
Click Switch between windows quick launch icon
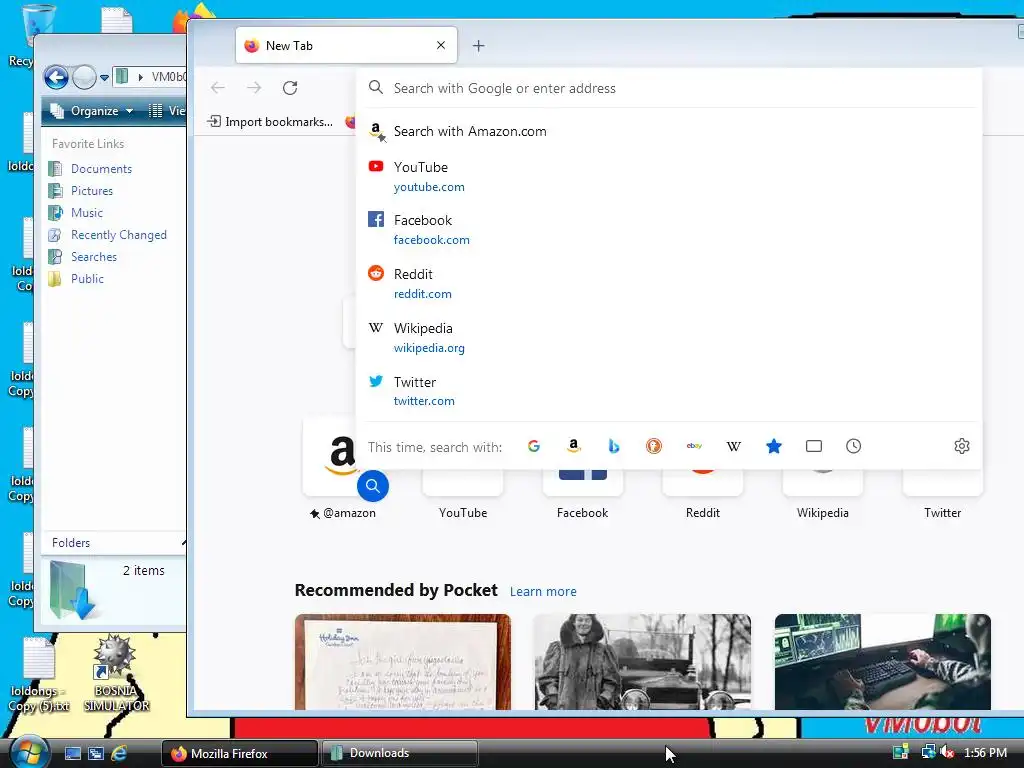(x=96, y=753)
